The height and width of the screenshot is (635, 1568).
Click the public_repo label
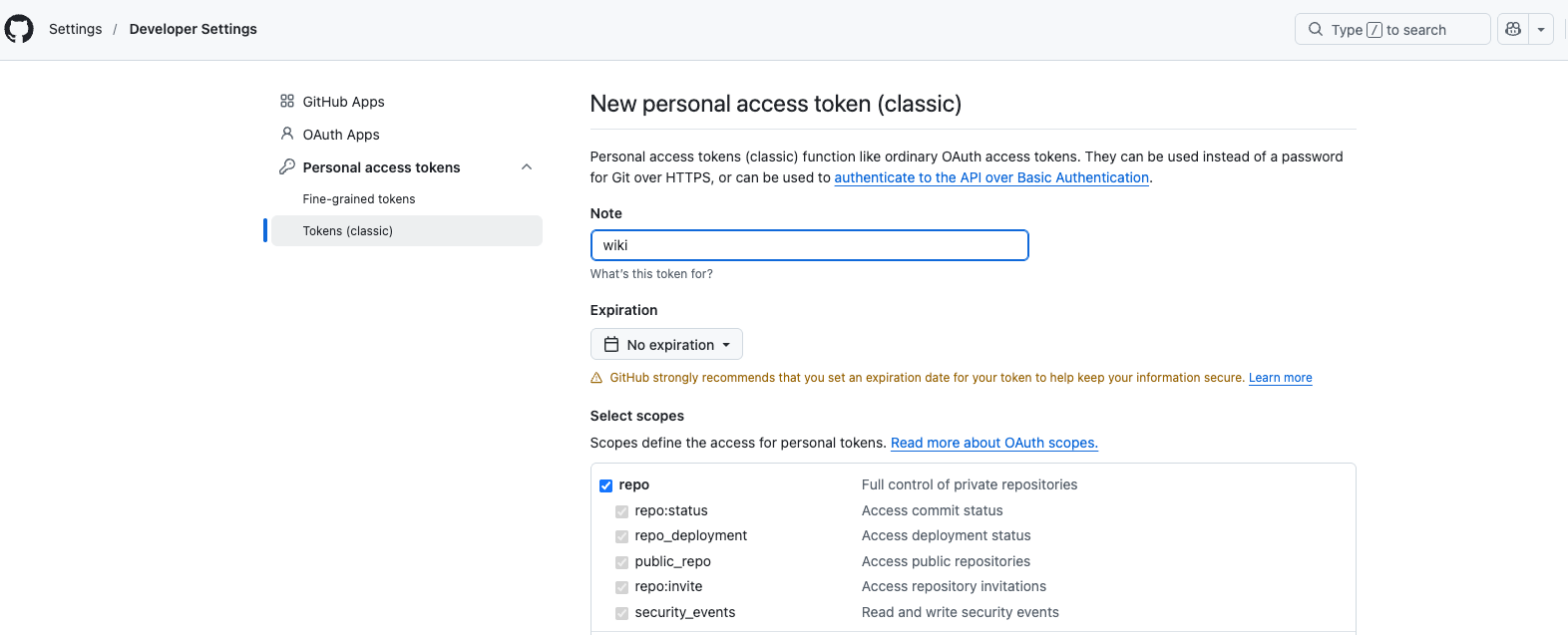[673, 561]
